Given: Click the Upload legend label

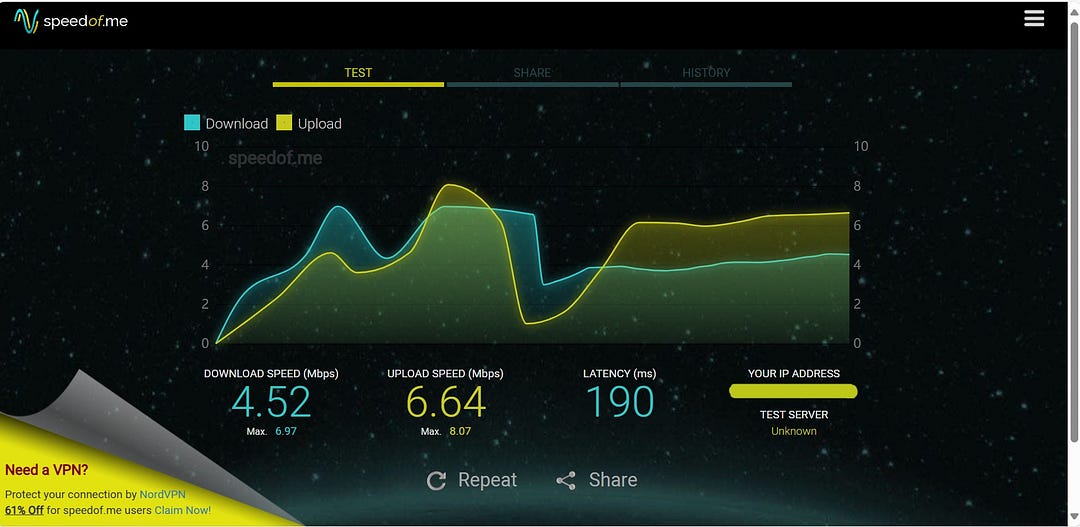Looking at the screenshot, I should click(320, 124).
